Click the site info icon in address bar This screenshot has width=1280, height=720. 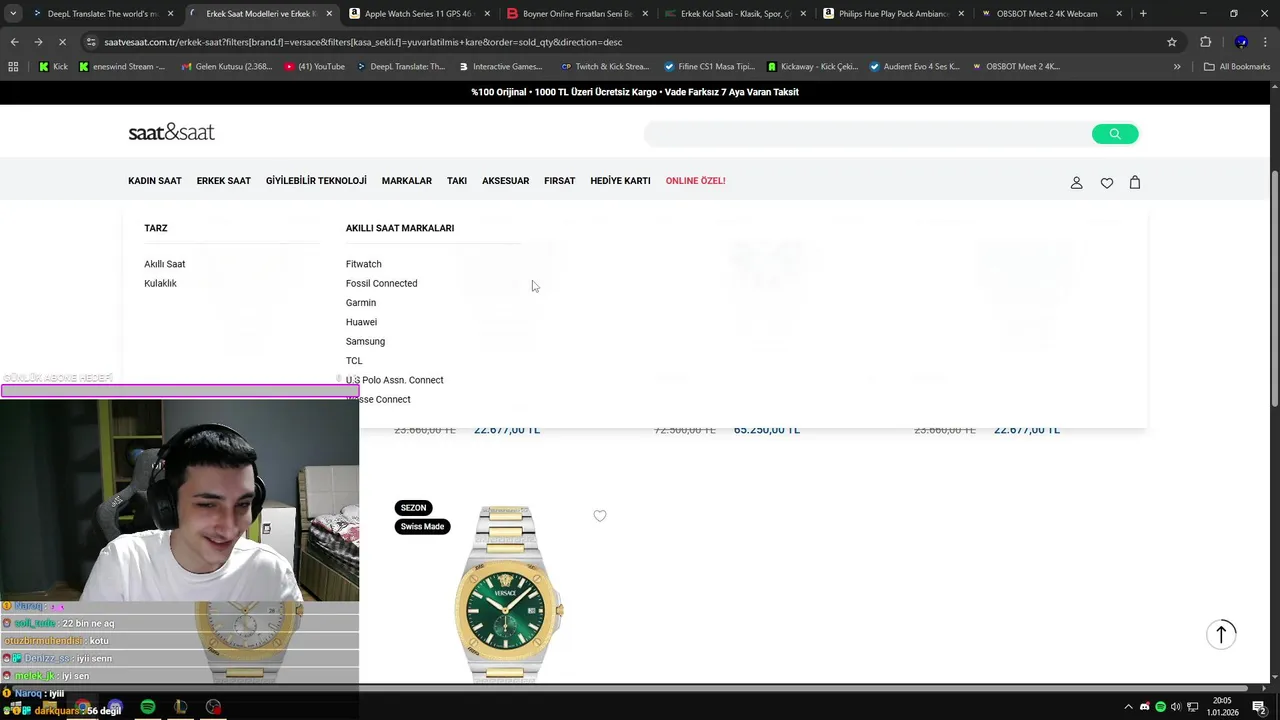[91, 42]
